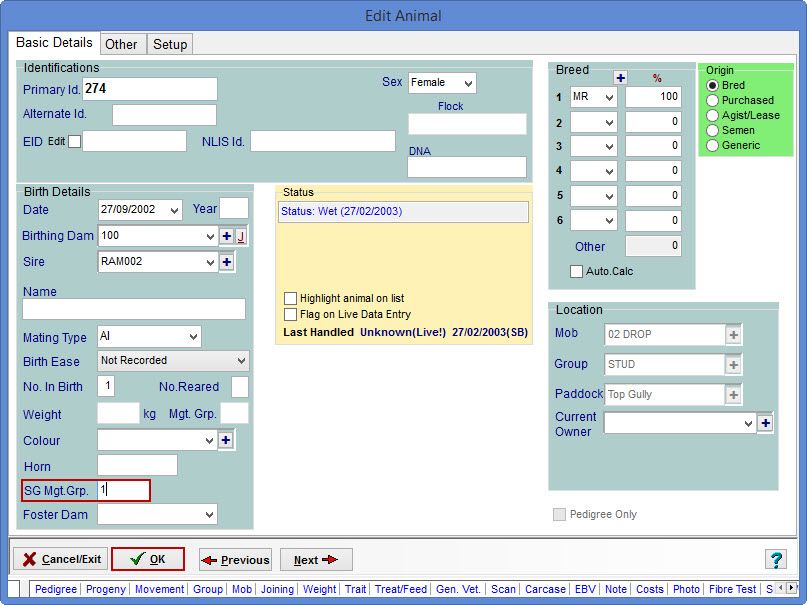Click the birth Weight field
This screenshot has width=807, height=605.
[x=118, y=413]
